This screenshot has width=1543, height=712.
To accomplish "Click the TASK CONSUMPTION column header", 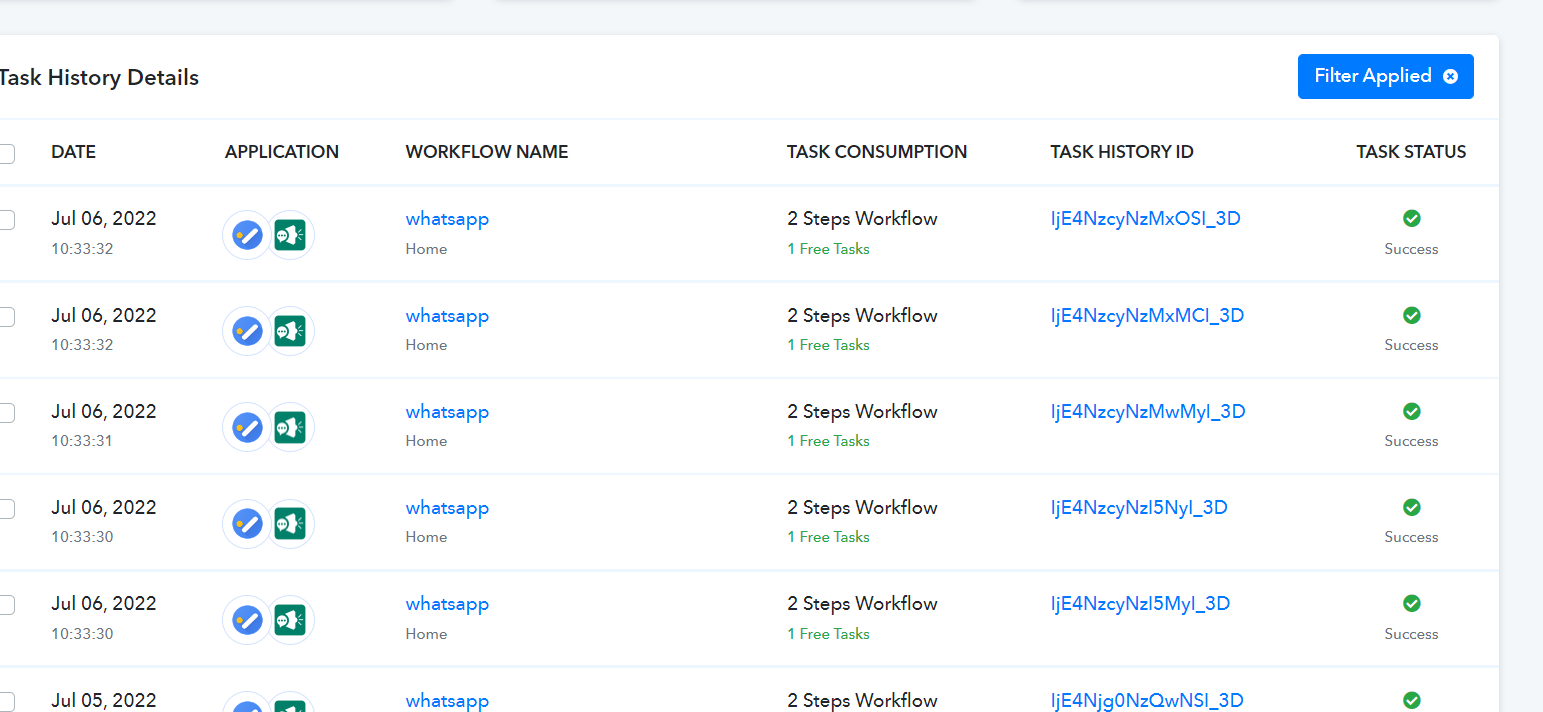I will click(877, 152).
